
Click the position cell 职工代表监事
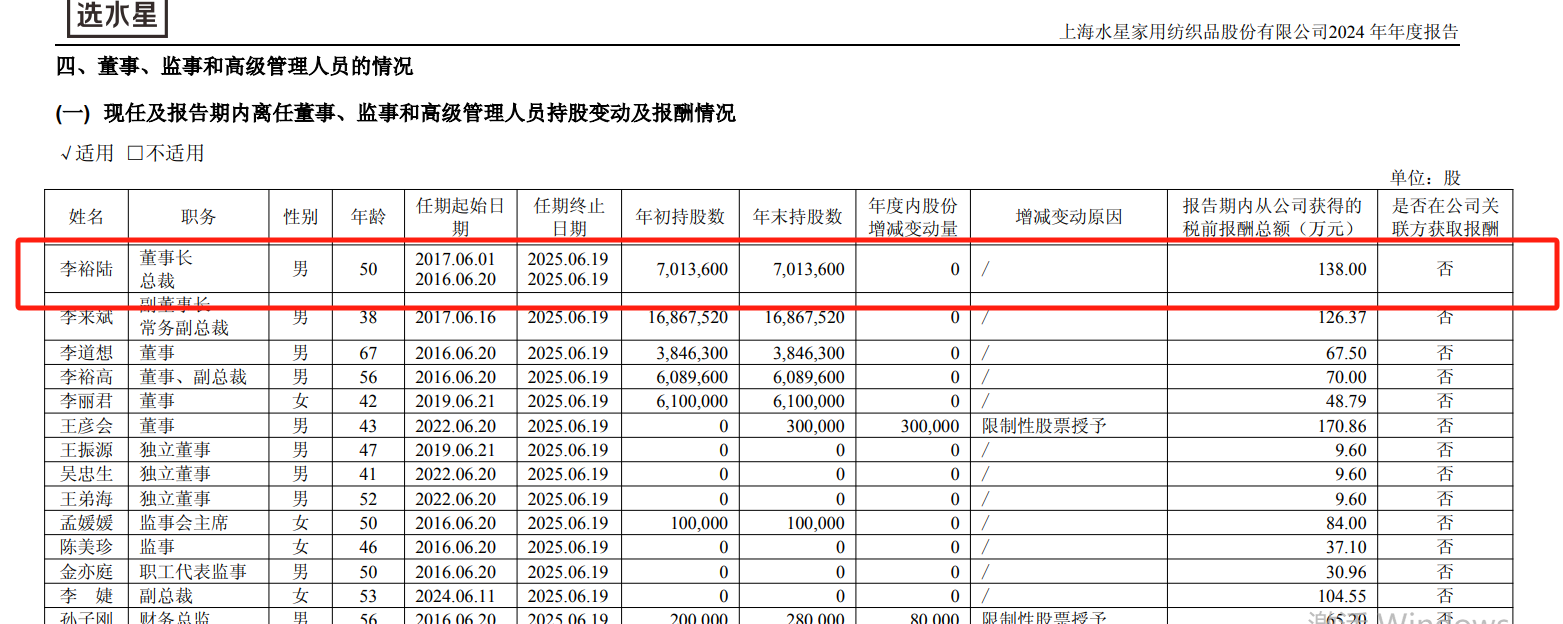tap(193, 572)
